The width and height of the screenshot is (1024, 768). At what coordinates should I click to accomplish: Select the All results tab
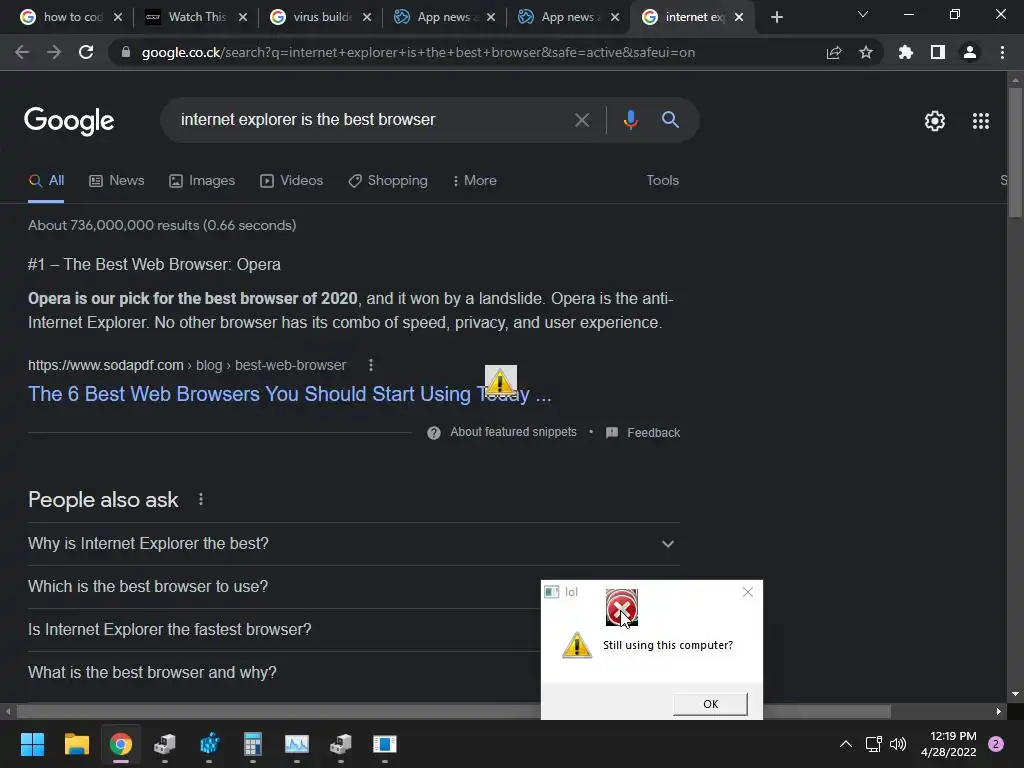pos(46,181)
